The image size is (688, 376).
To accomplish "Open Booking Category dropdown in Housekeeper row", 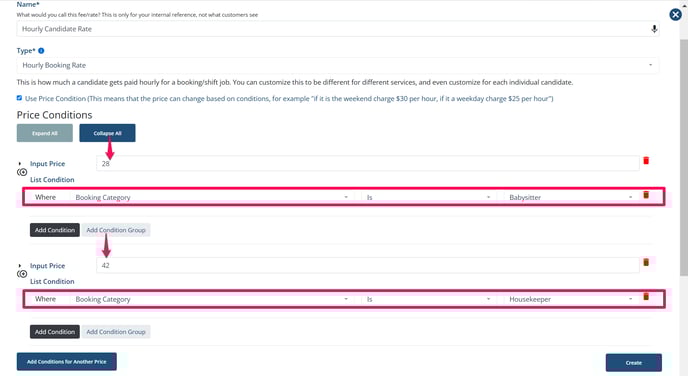I will [x=211, y=299].
